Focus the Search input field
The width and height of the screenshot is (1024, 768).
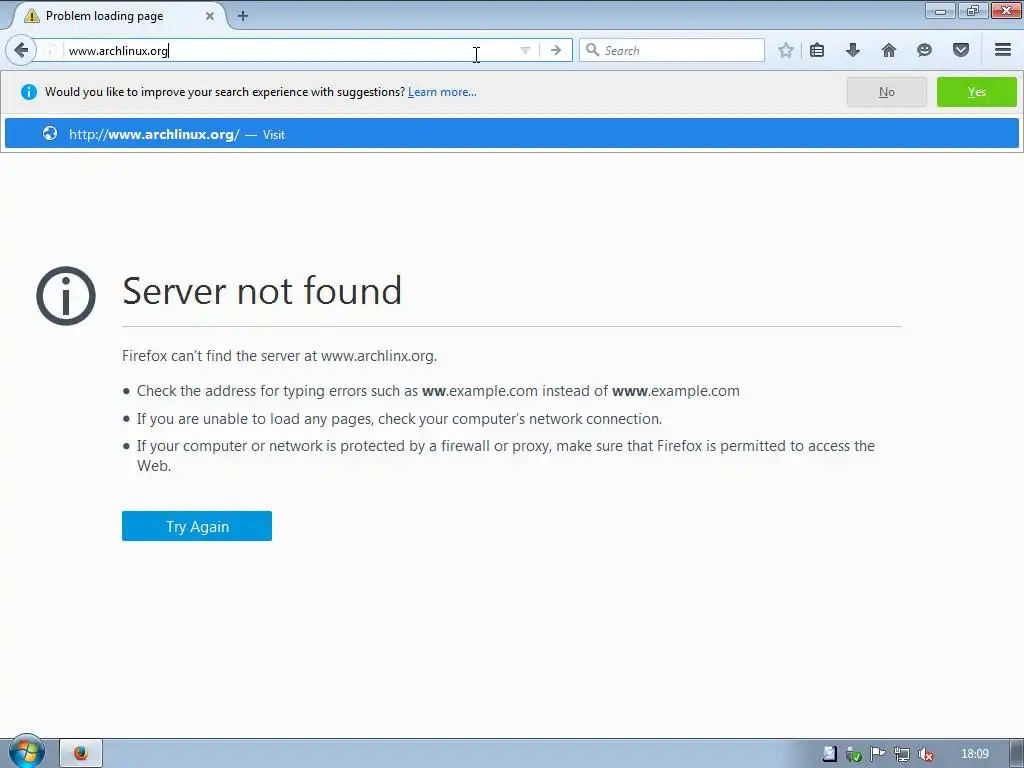tap(672, 50)
